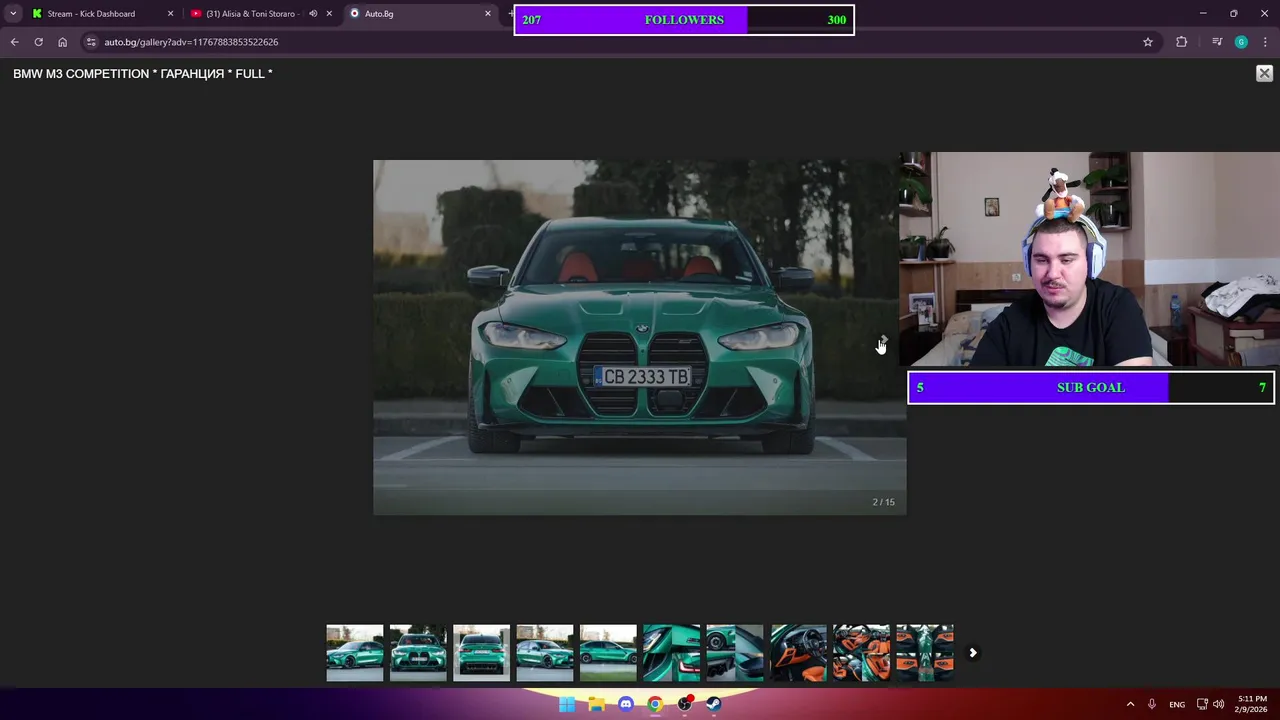Open OBS Studio from the taskbar

(685, 704)
